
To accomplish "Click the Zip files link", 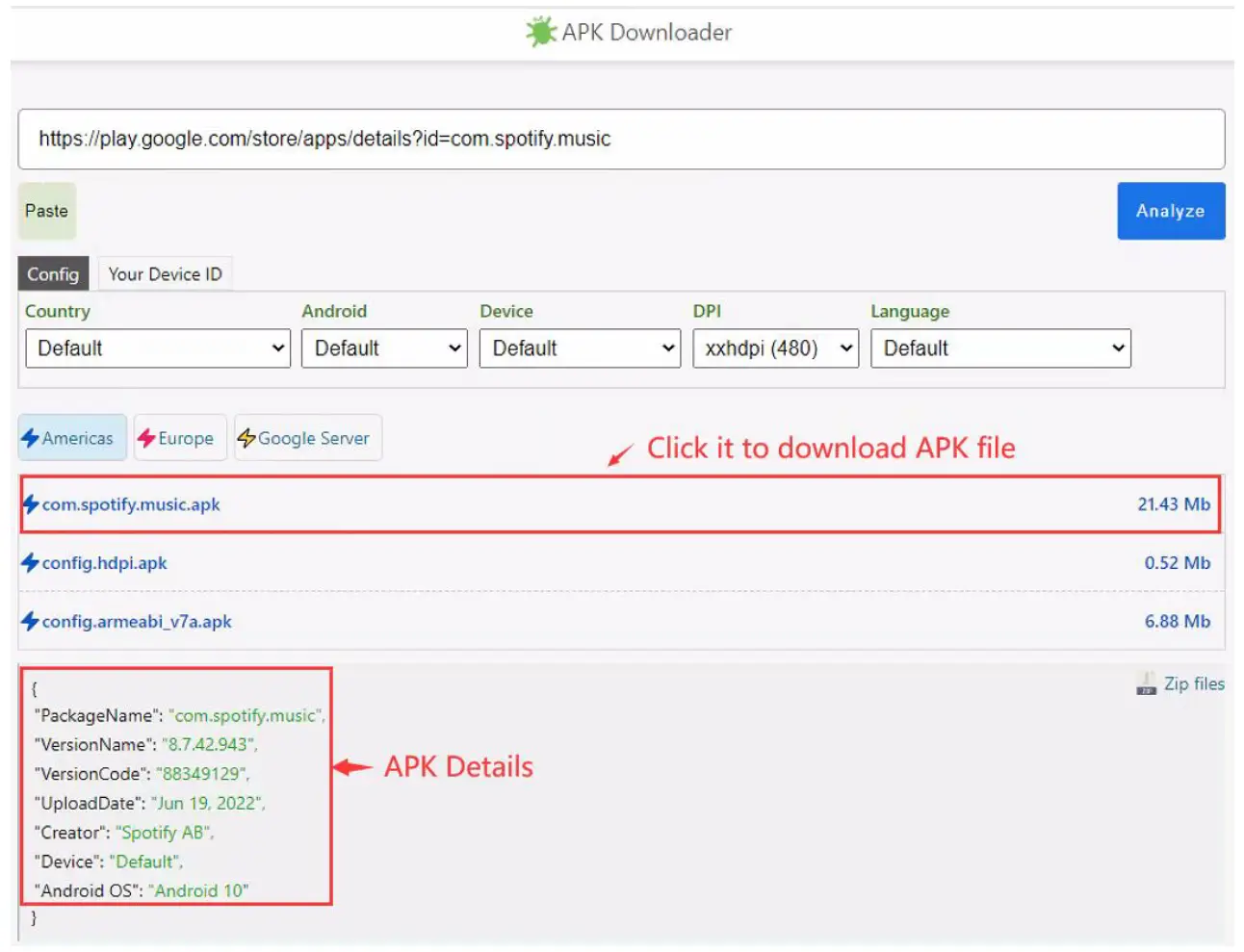I will (1194, 683).
